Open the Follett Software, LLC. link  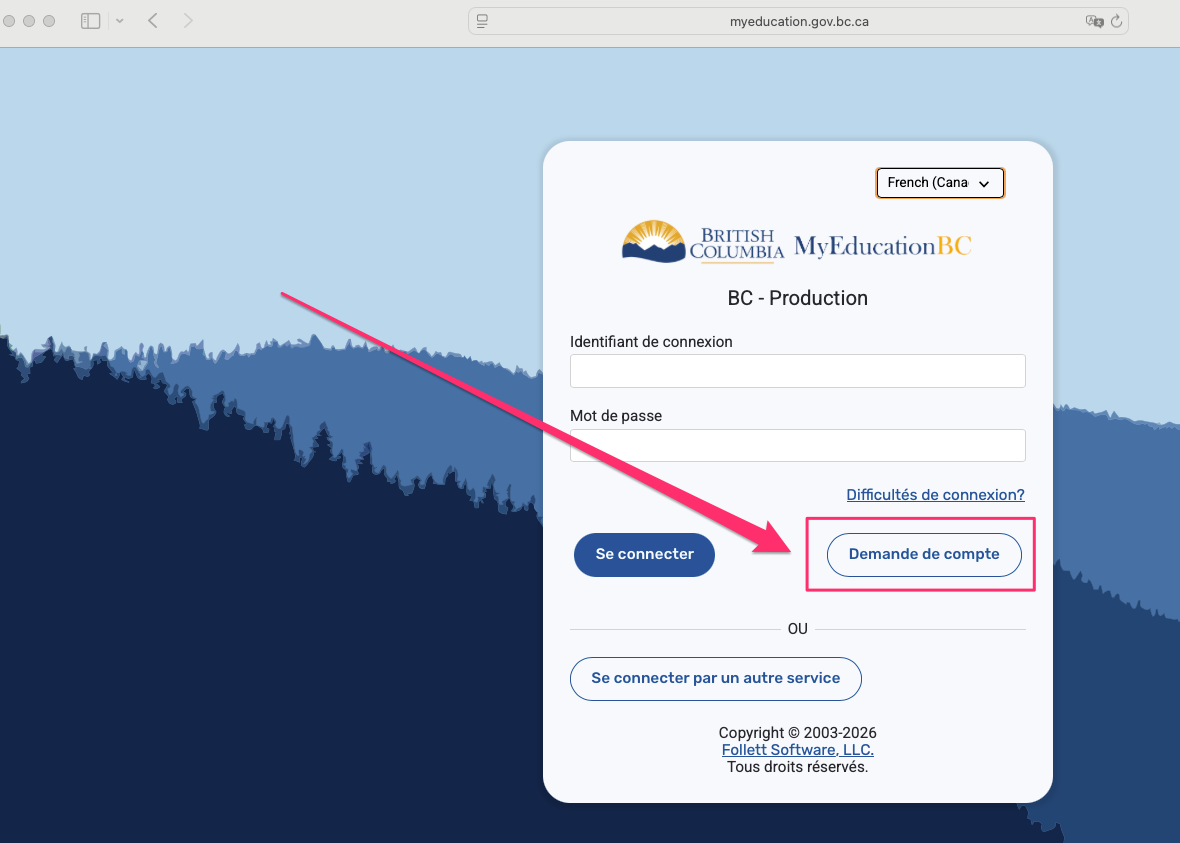(x=797, y=750)
